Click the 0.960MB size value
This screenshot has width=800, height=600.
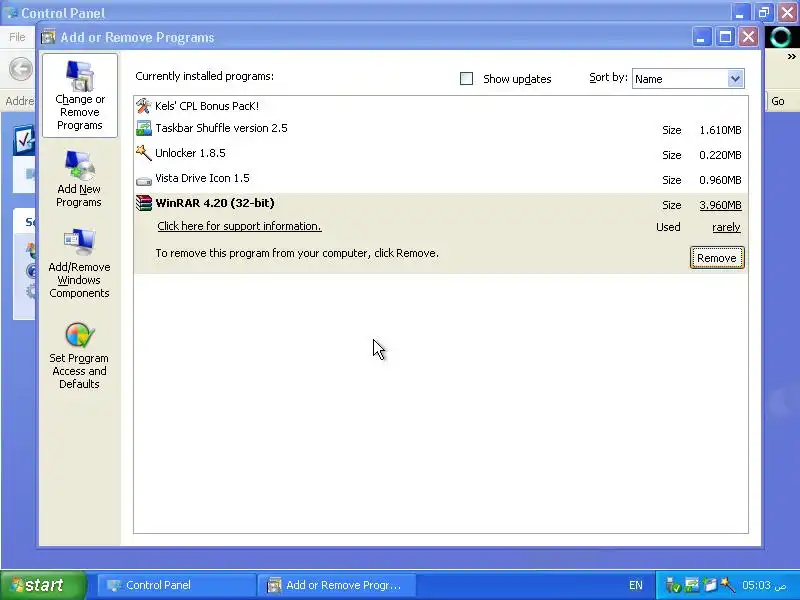pyautogui.click(x=720, y=180)
